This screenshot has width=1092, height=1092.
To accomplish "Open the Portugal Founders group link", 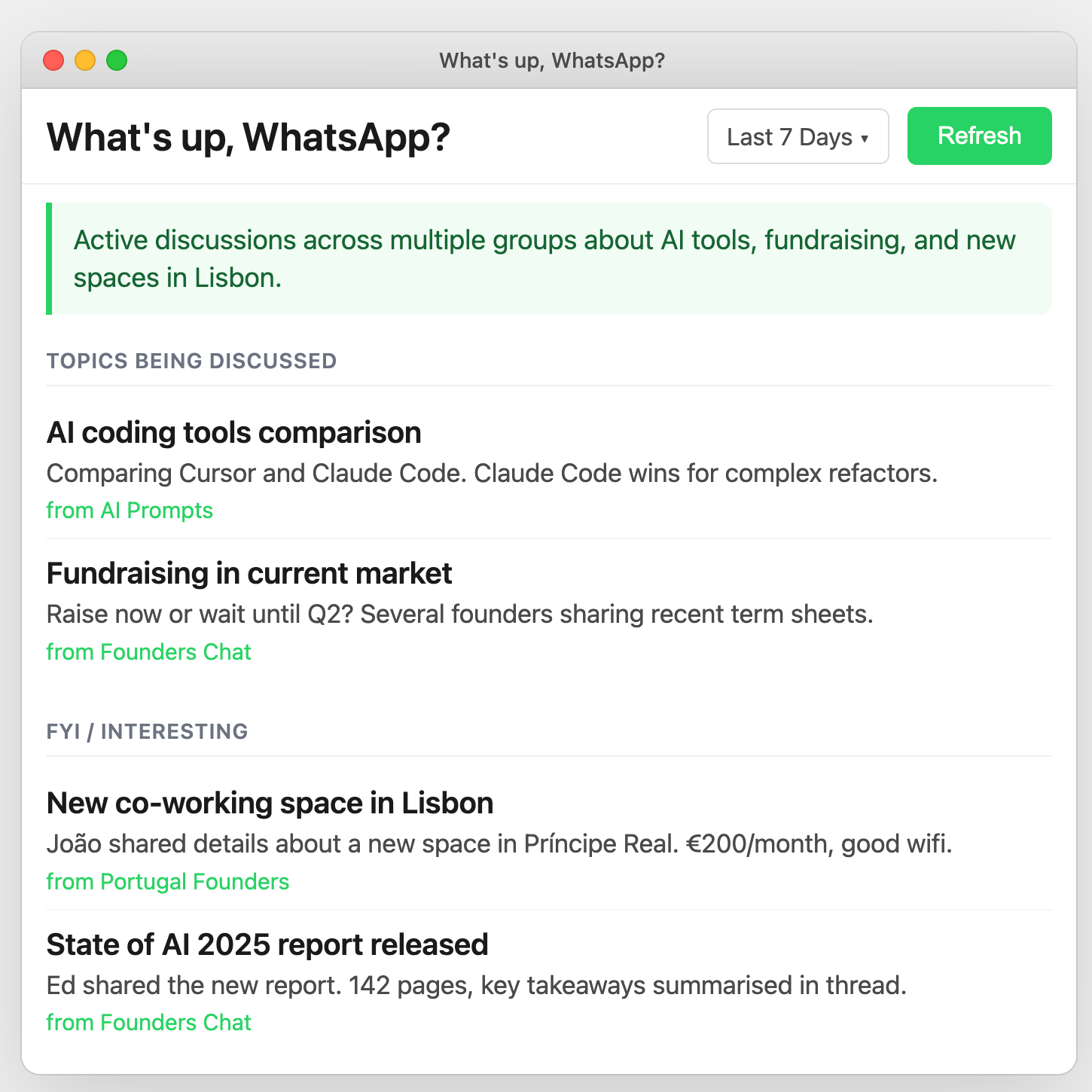I will (167, 881).
